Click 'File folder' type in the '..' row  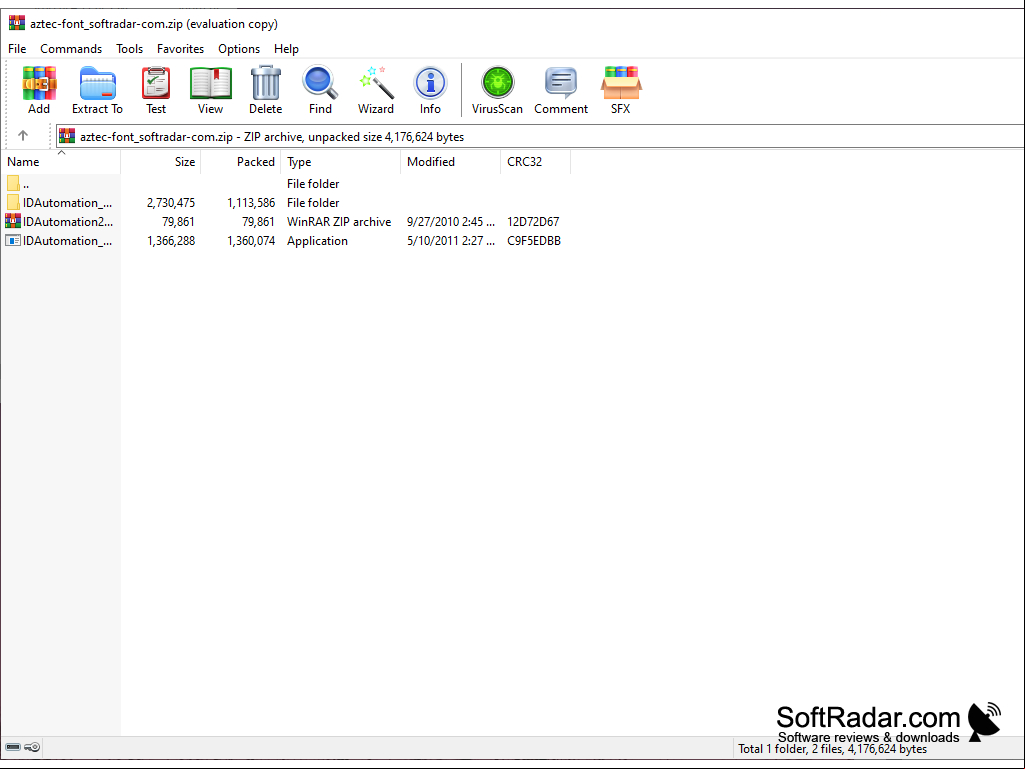point(313,184)
